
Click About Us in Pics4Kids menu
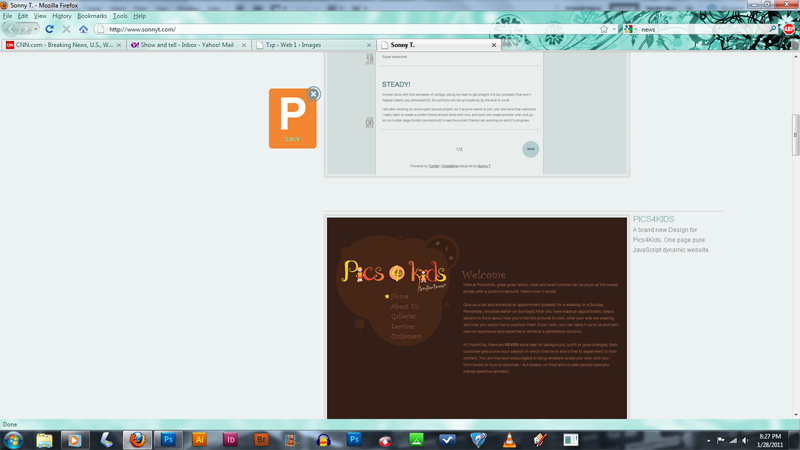pyautogui.click(x=404, y=306)
